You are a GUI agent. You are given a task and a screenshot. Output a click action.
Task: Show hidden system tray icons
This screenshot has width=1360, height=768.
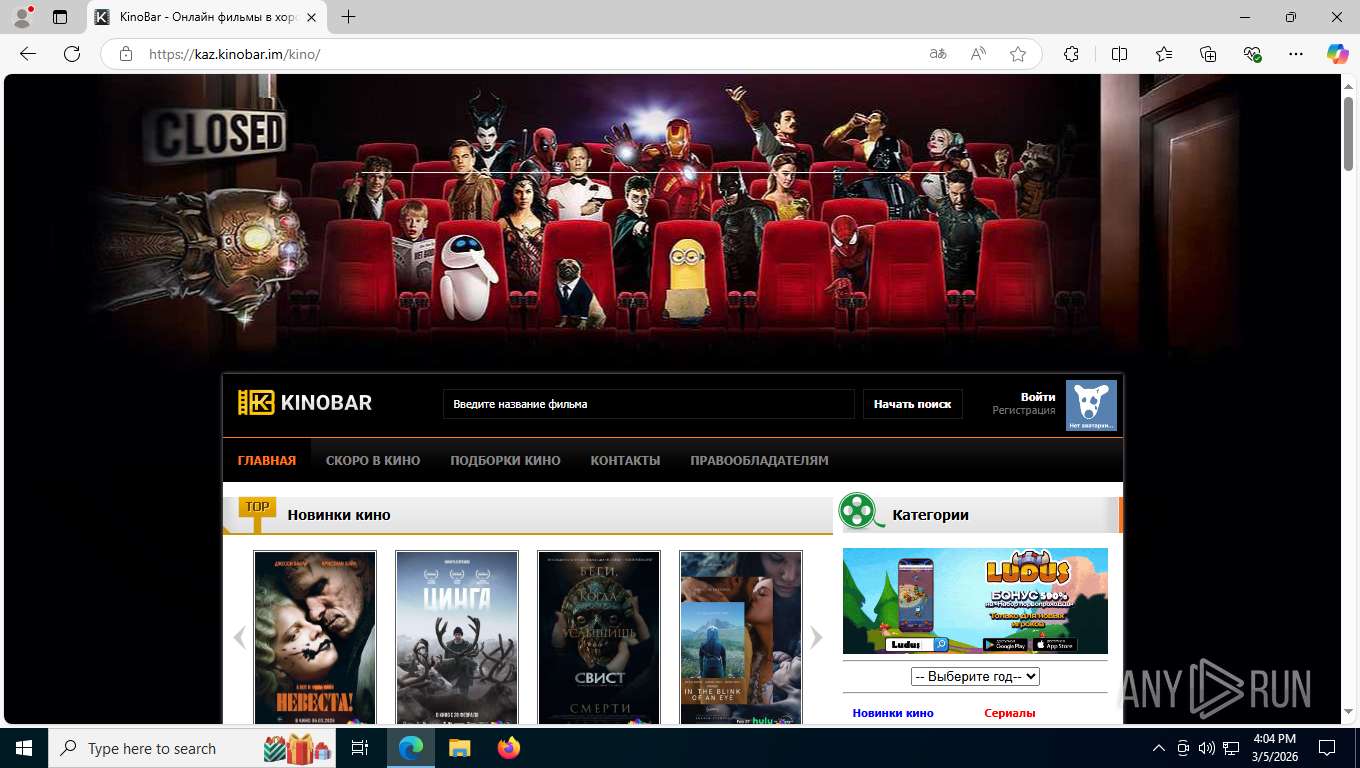click(x=1159, y=748)
